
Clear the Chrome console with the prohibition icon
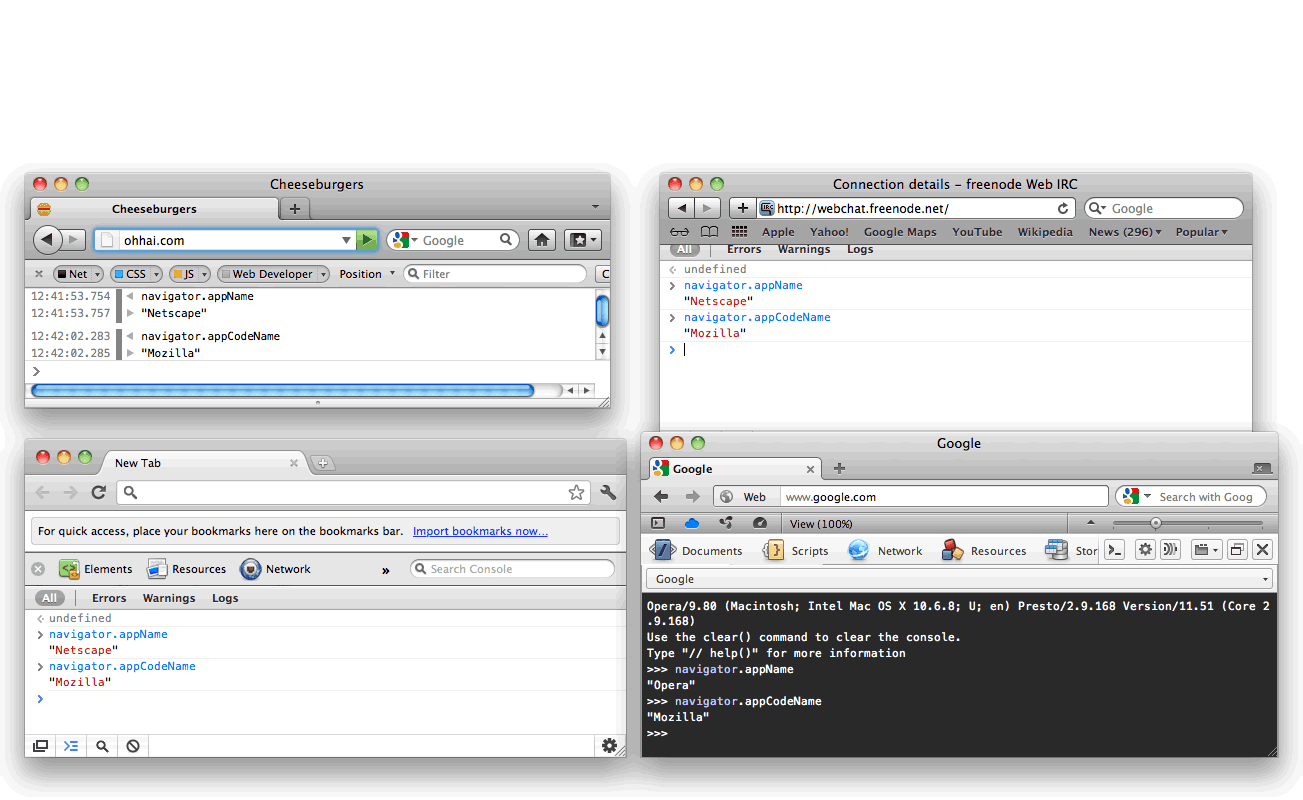132,745
